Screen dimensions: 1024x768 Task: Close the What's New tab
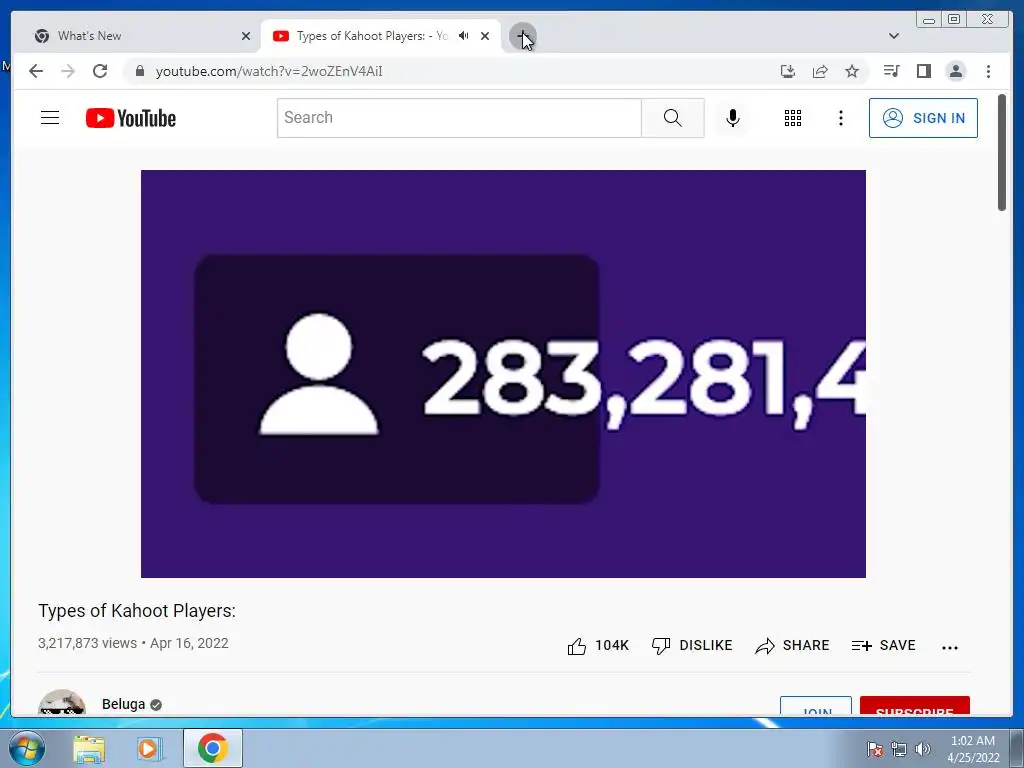[246, 36]
